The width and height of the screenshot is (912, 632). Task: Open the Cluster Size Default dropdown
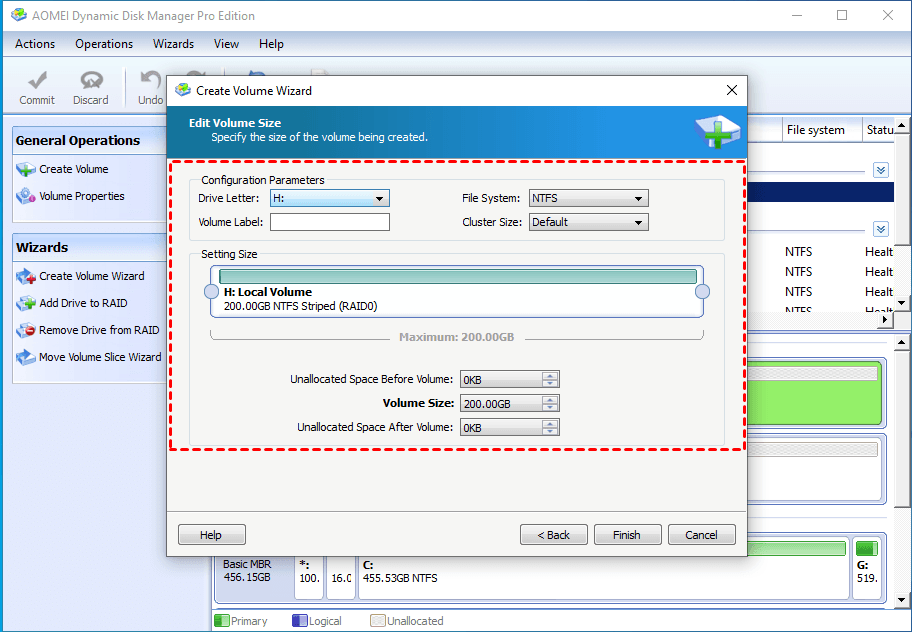tap(589, 222)
